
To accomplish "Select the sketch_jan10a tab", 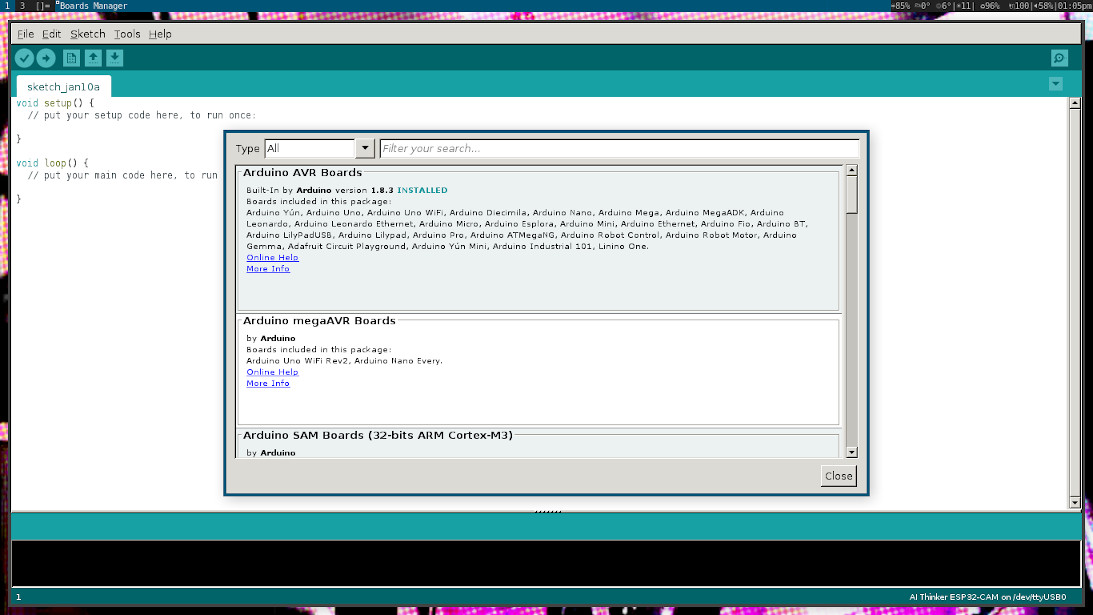I will (63, 87).
